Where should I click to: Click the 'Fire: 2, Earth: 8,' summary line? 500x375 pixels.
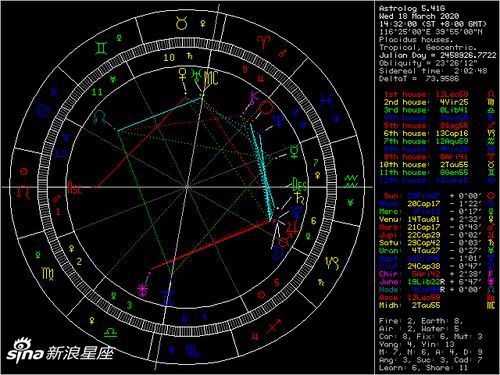pyautogui.click(x=421, y=321)
